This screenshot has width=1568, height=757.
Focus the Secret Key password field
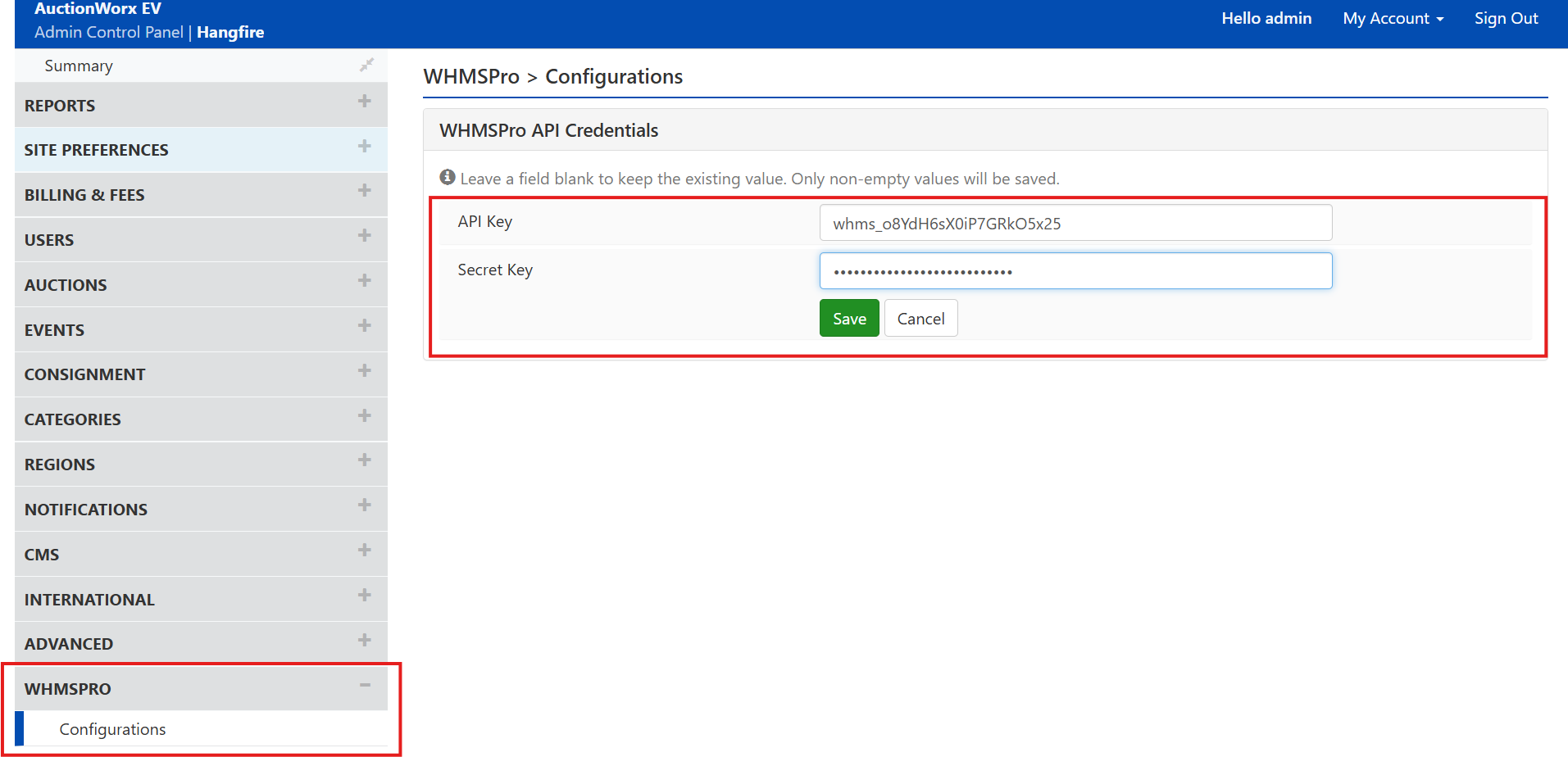coord(1075,271)
